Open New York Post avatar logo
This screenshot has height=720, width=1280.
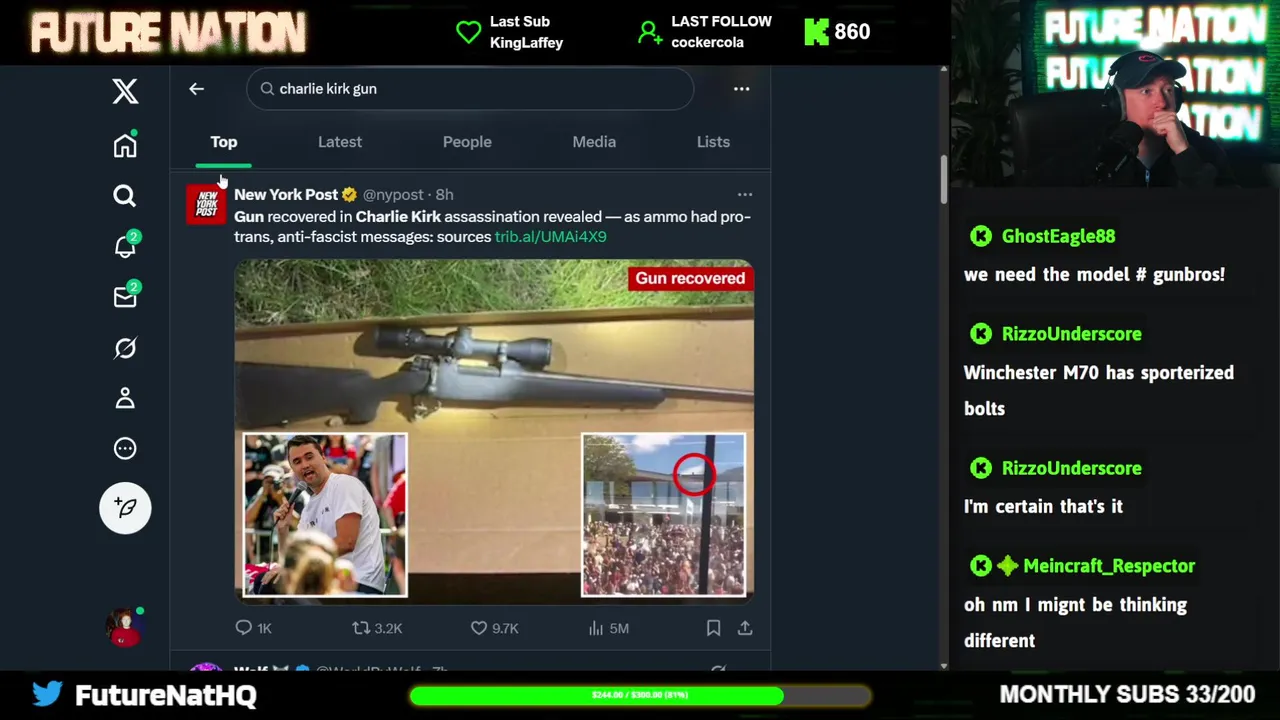click(206, 204)
